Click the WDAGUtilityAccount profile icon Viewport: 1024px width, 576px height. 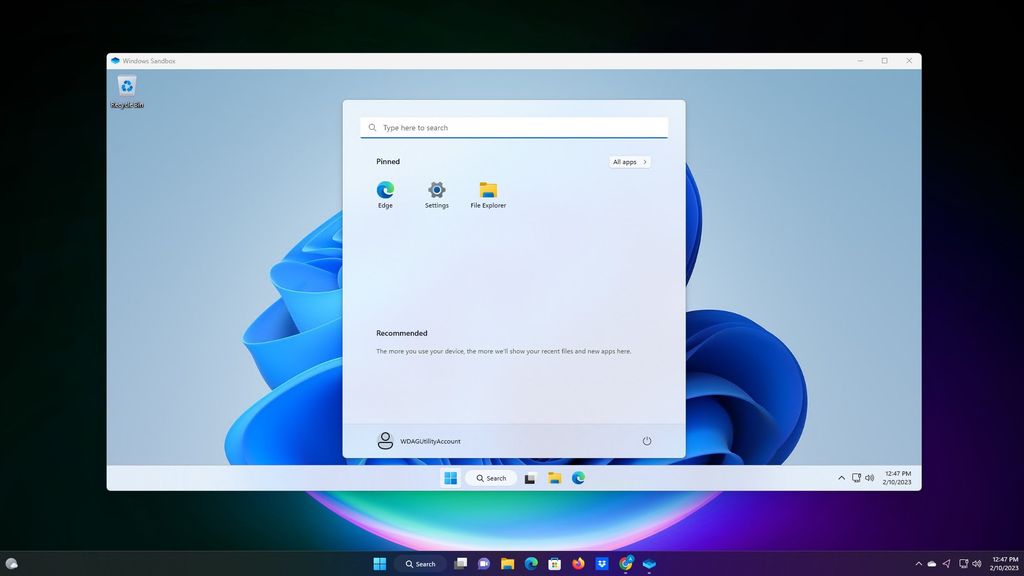point(386,440)
